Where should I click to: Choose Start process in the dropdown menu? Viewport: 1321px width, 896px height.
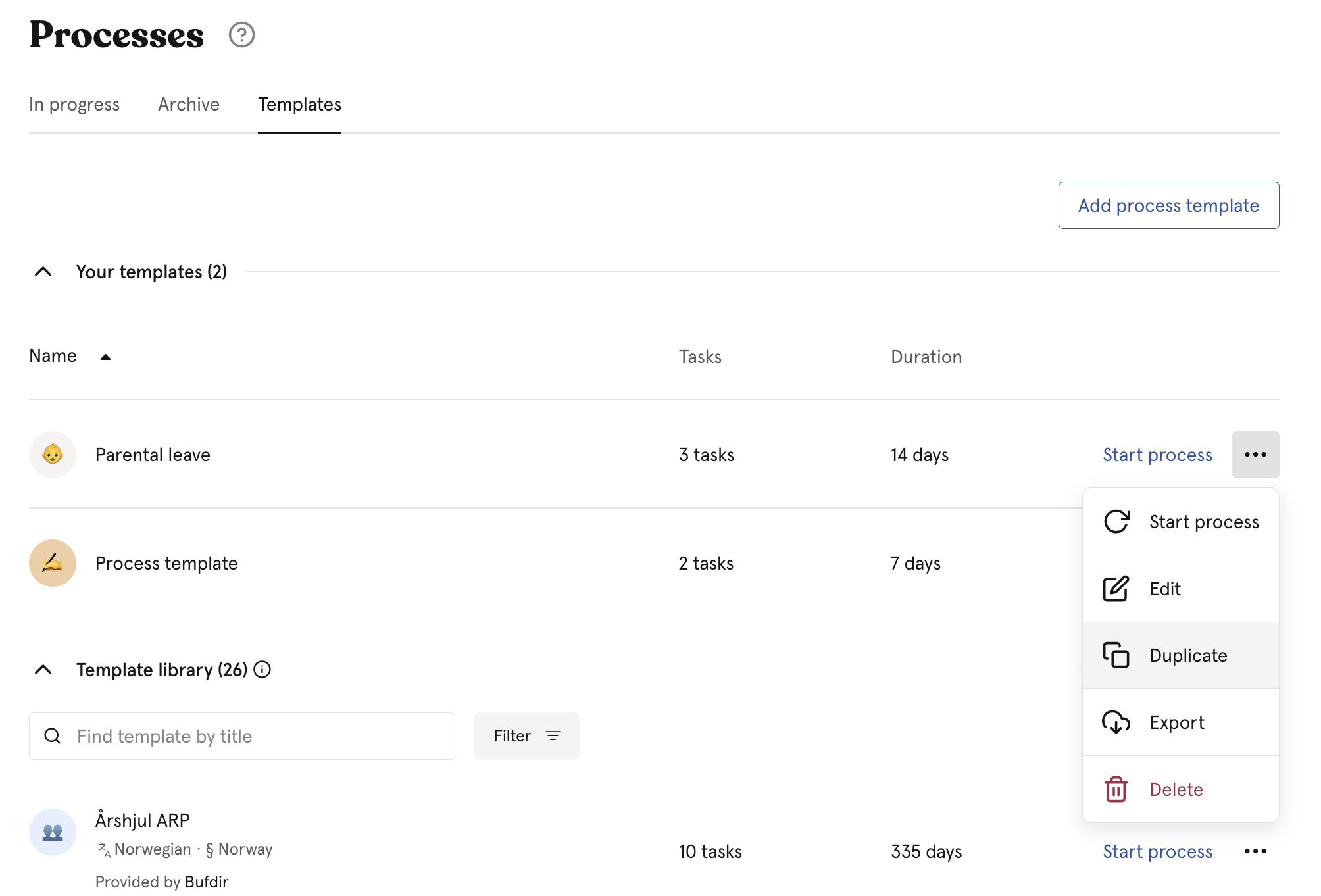1181,522
